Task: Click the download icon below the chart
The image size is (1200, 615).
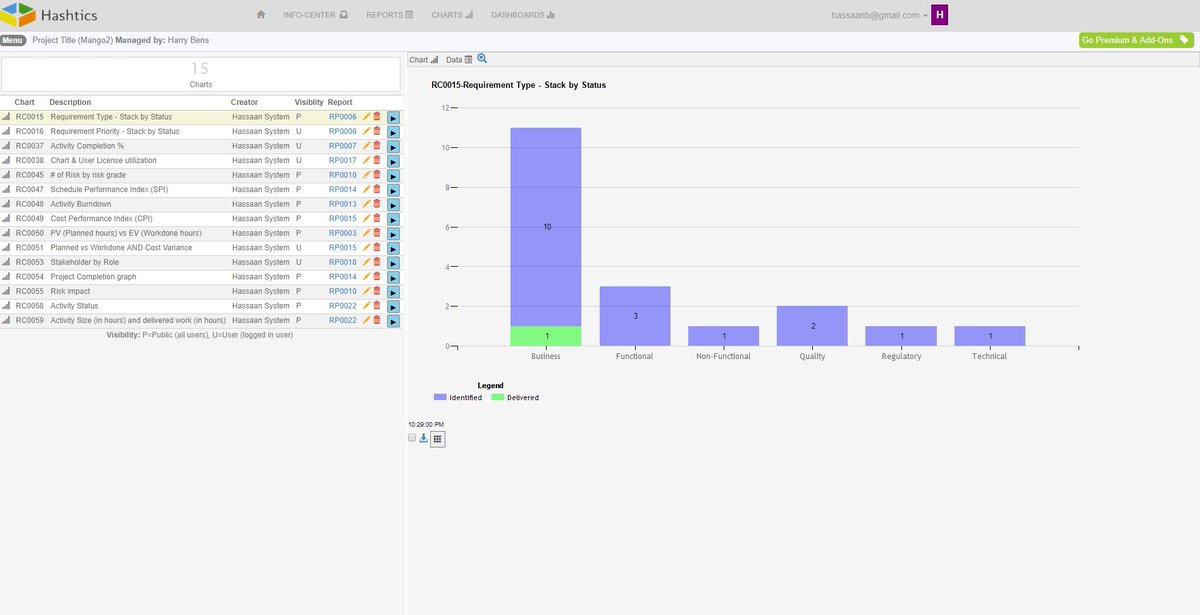Action: tap(424, 437)
